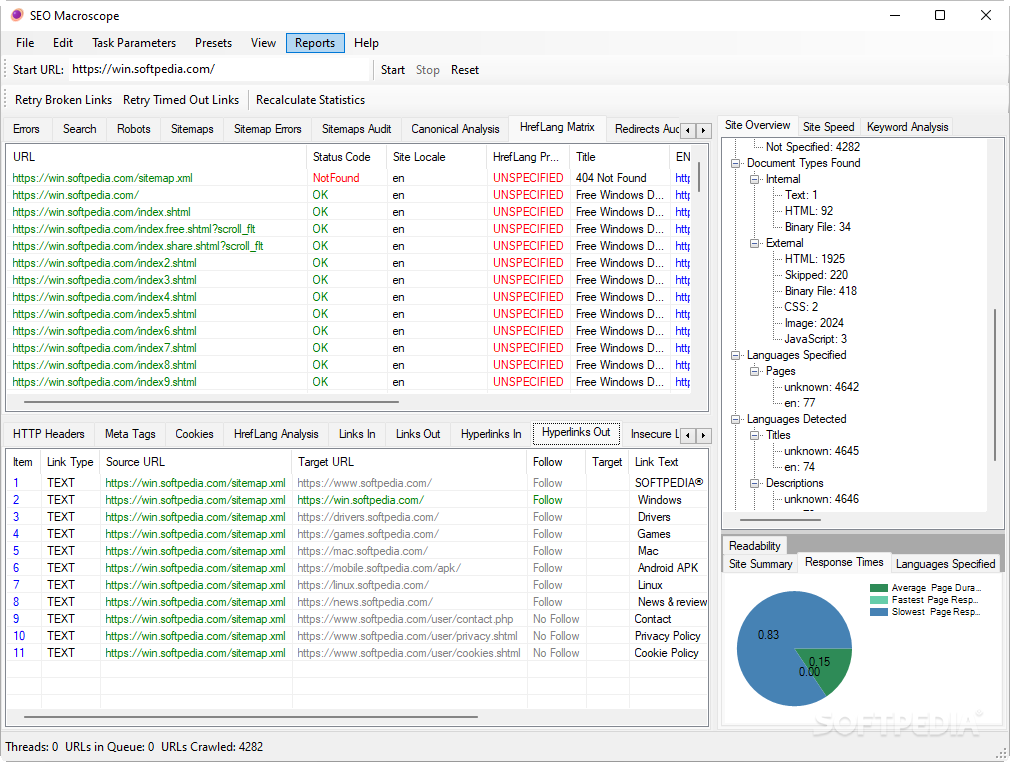This screenshot has height=762, width=1010.
Task: Click the Stop button
Action: [428, 70]
